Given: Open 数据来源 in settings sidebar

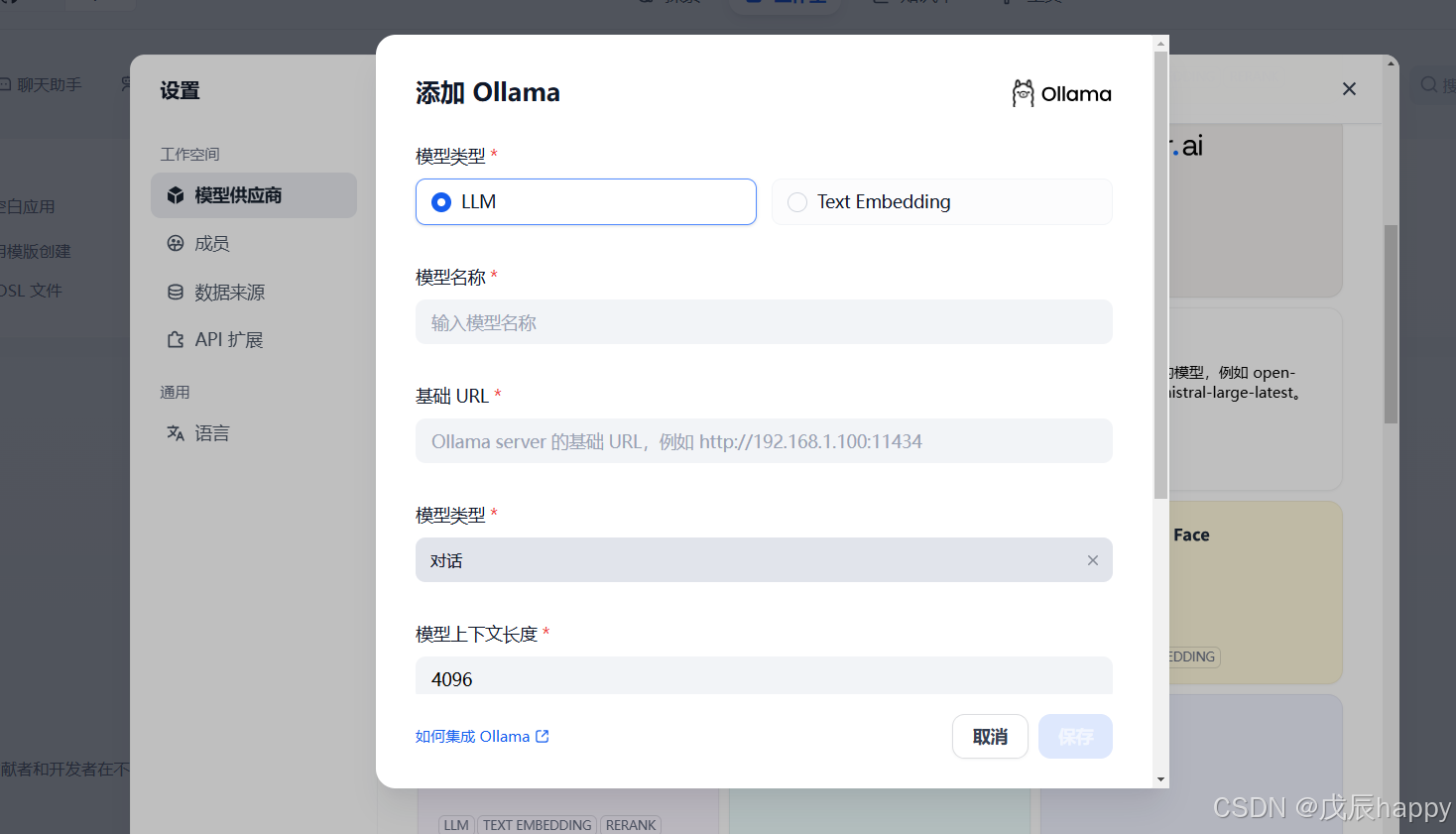Looking at the screenshot, I should coord(254,292).
